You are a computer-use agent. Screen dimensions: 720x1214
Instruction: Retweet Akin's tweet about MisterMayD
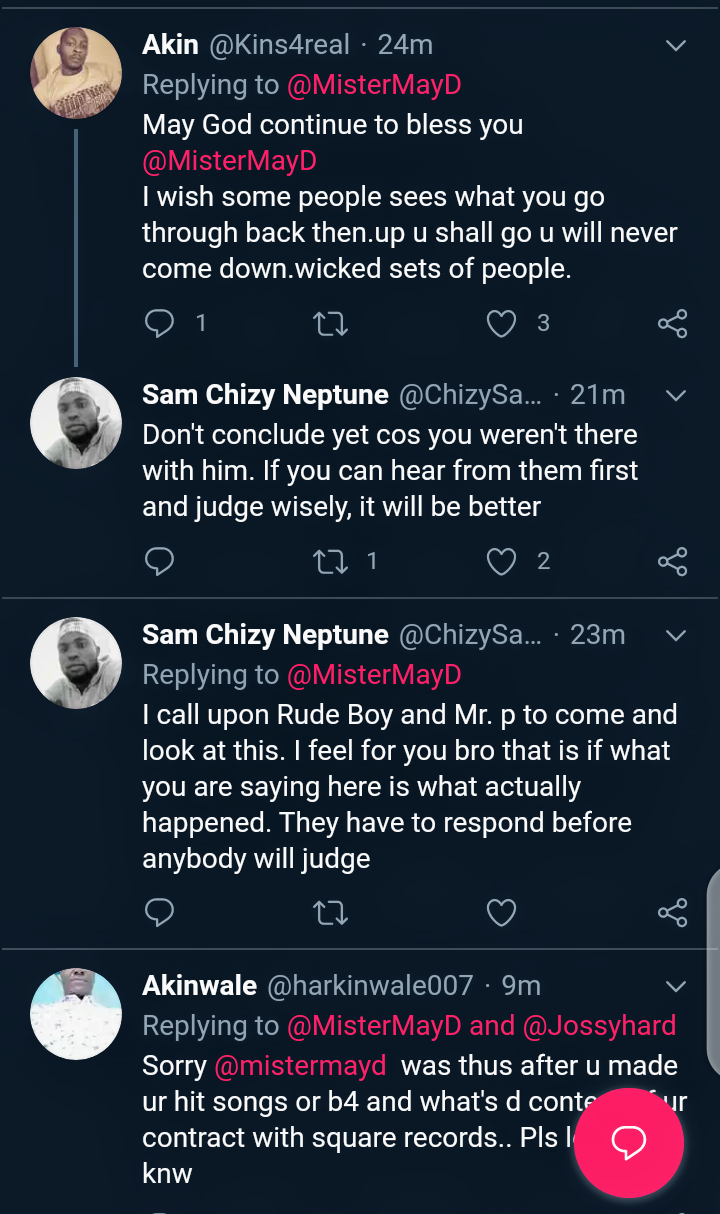(x=330, y=323)
